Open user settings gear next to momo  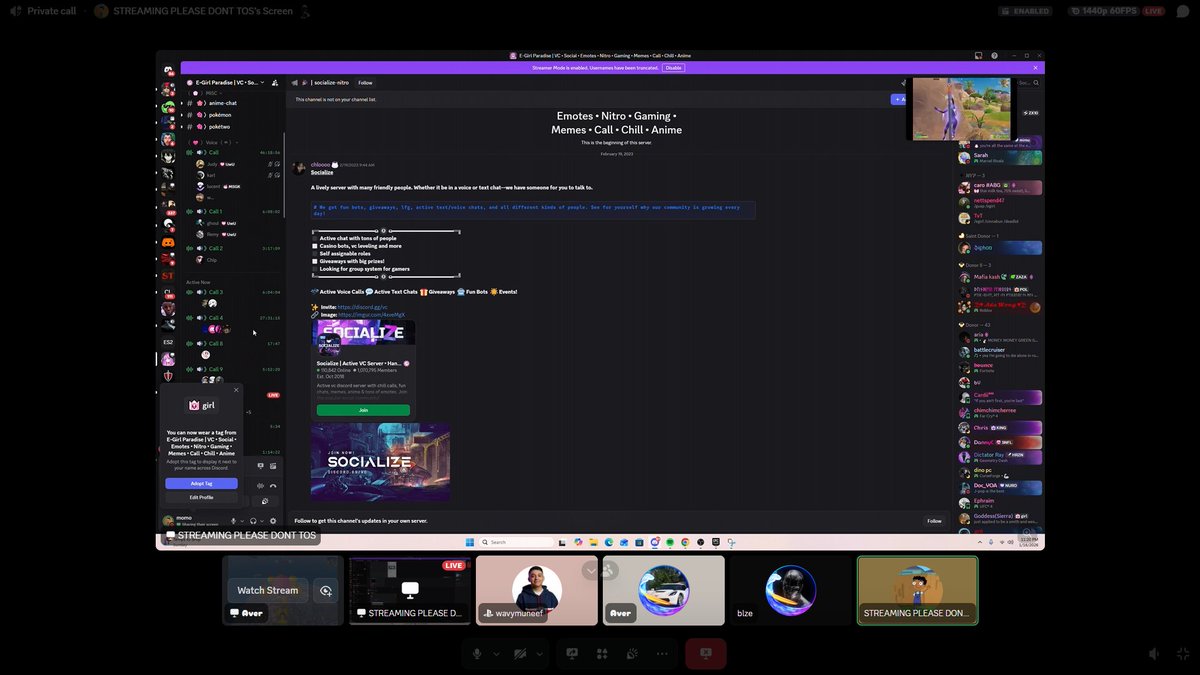point(273,519)
